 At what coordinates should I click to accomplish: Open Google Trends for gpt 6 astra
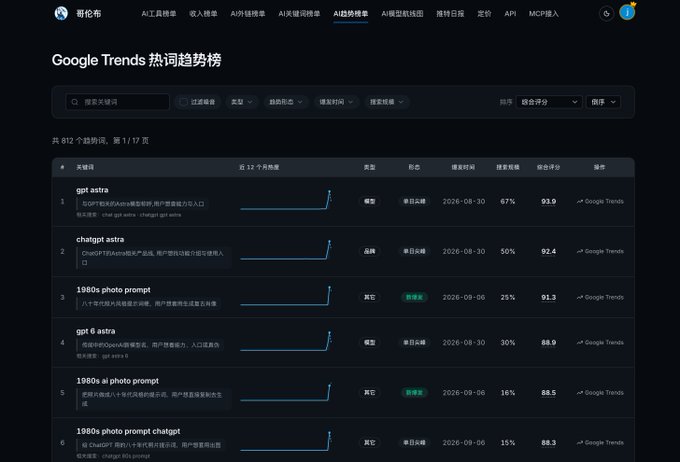pos(600,342)
